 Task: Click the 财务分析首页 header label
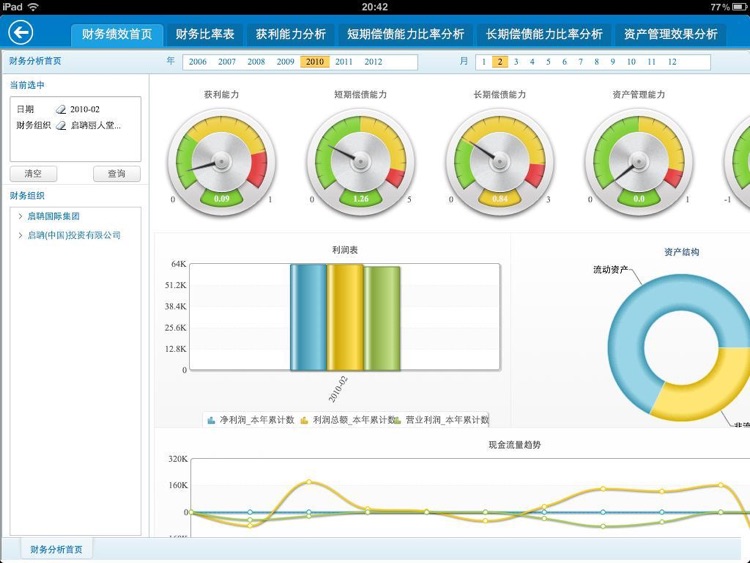click(x=35, y=61)
